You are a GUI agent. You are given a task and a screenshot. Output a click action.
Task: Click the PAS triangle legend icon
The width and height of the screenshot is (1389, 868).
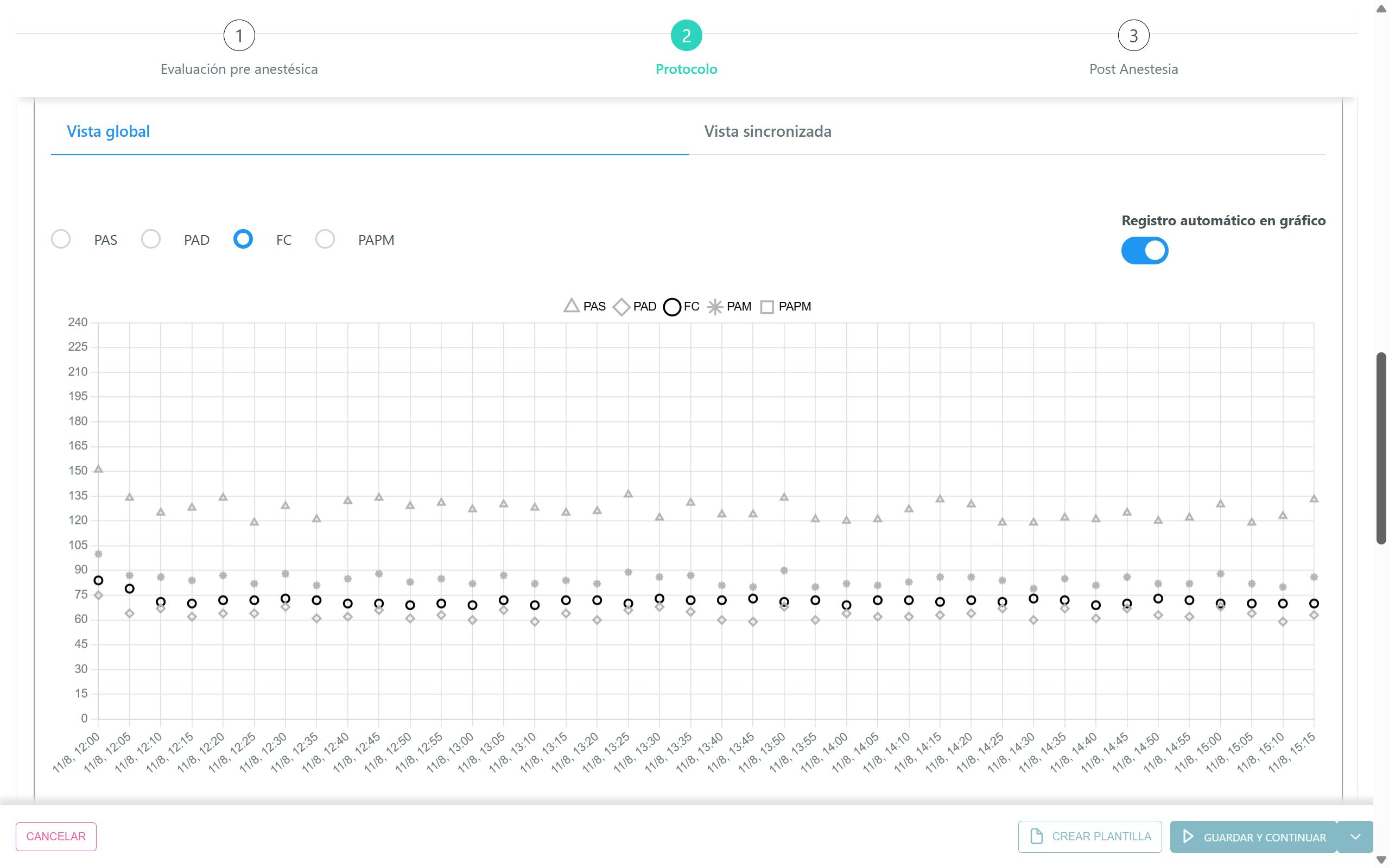tap(570, 306)
